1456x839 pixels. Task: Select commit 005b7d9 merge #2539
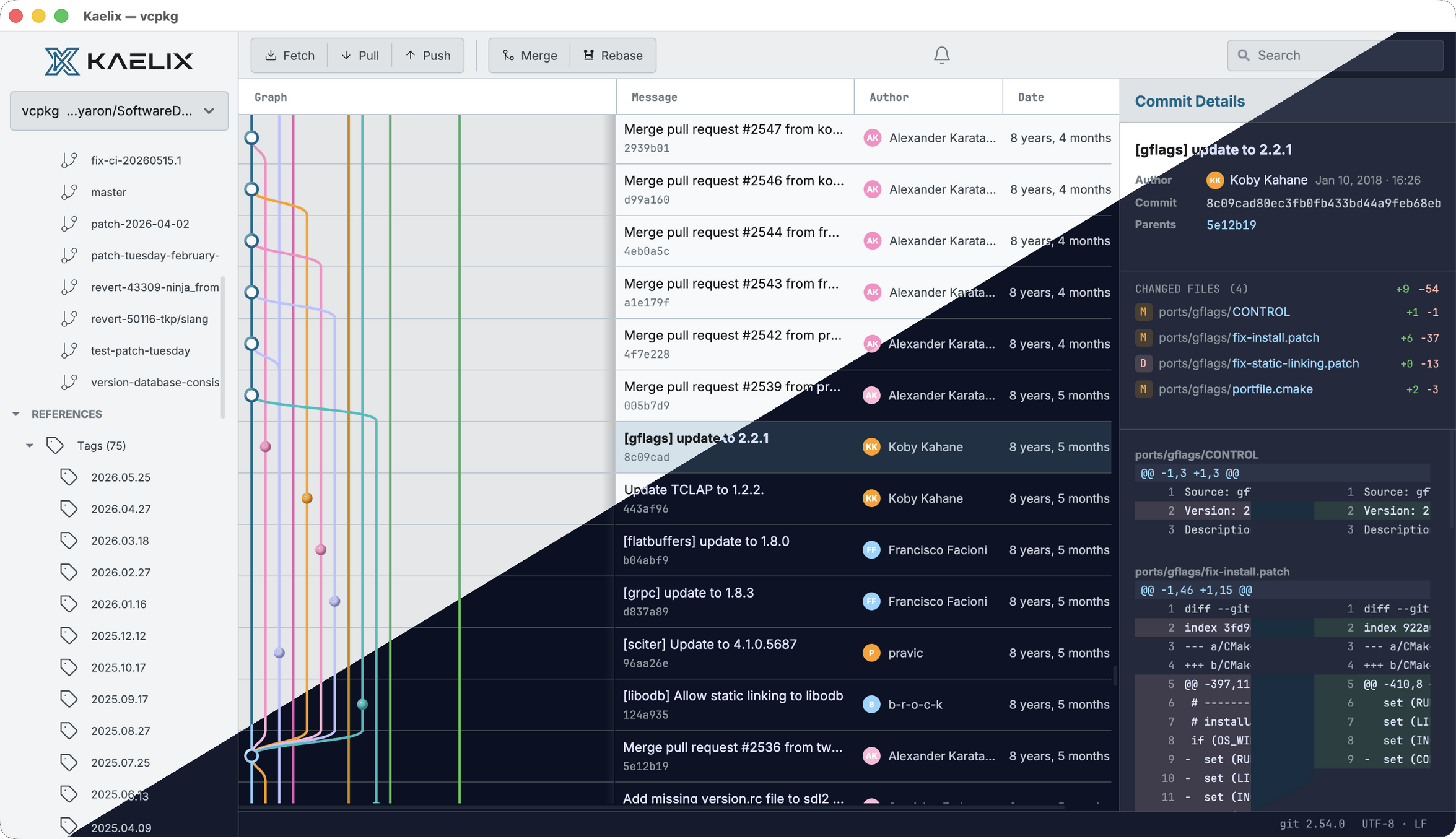pyautogui.click(x=863, y=395)
